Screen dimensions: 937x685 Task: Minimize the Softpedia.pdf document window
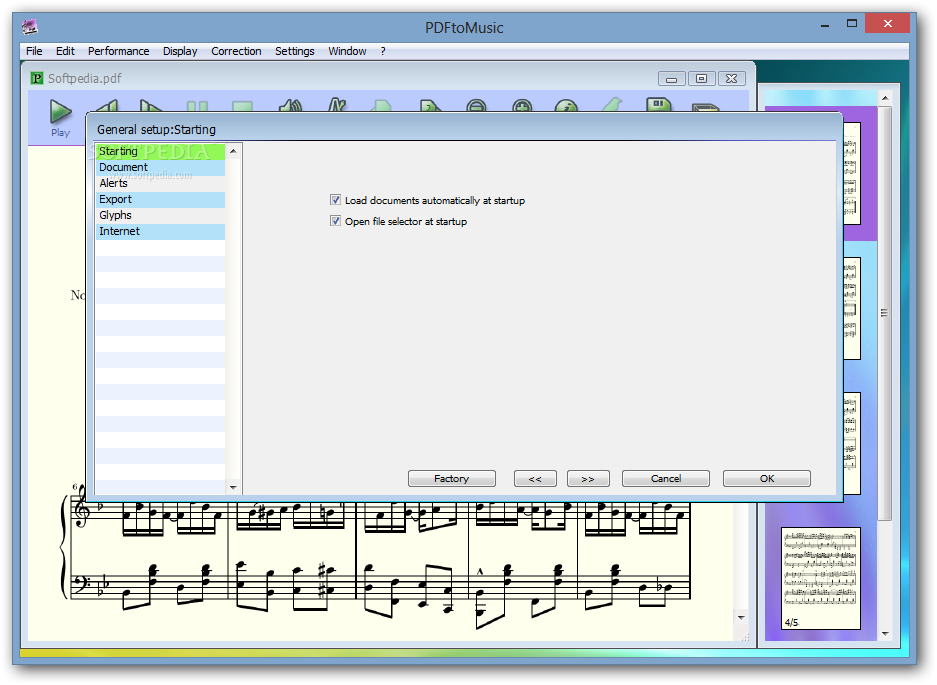[x=672, y=78]
